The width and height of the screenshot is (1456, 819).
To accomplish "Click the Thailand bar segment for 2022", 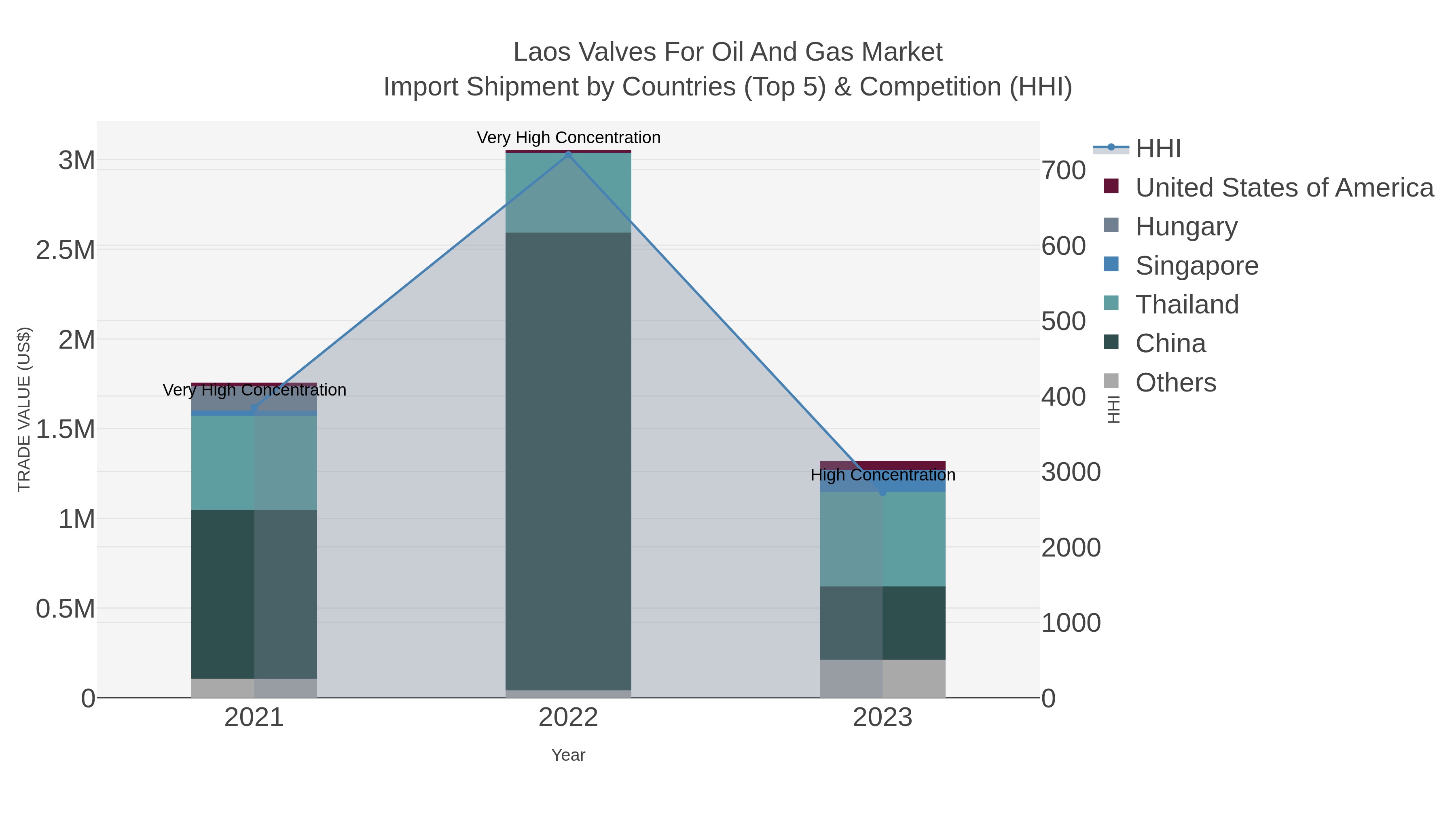I will tap(569, 193).
